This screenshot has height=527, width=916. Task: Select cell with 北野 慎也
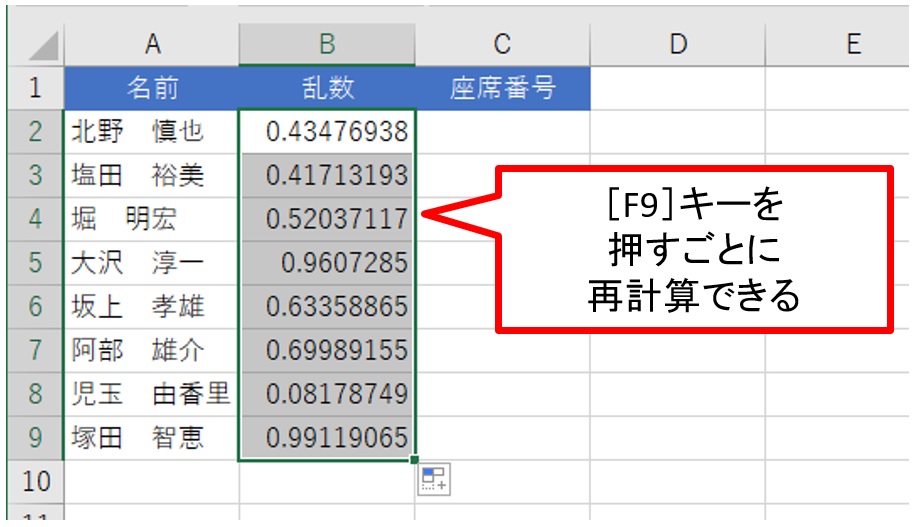point(152,131)
